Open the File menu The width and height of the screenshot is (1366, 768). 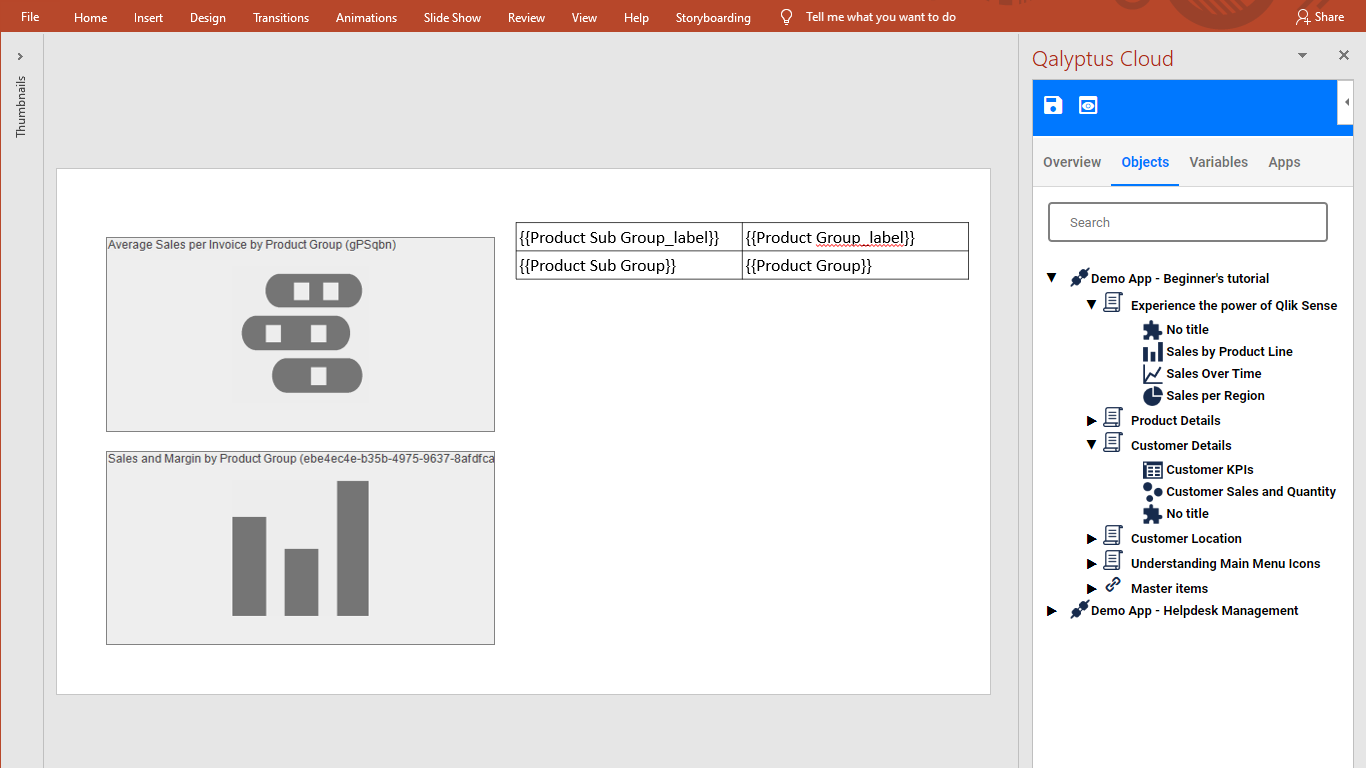point(30,17)
